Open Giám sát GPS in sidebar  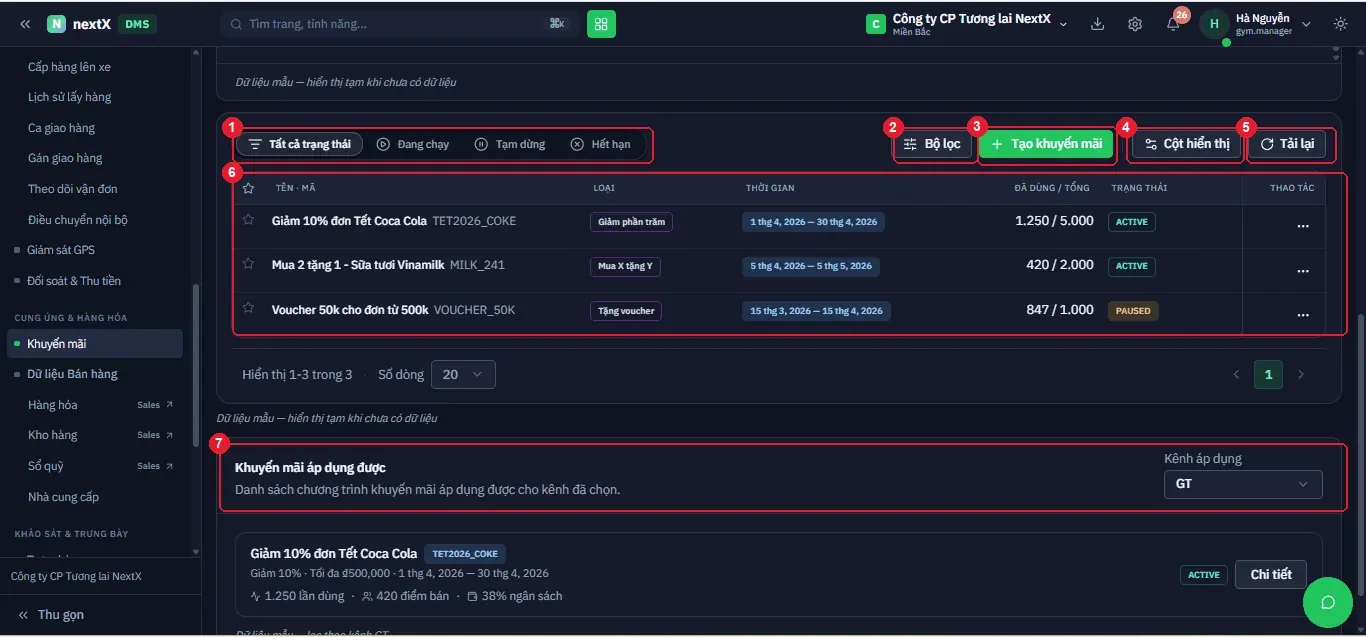point(95,250)
